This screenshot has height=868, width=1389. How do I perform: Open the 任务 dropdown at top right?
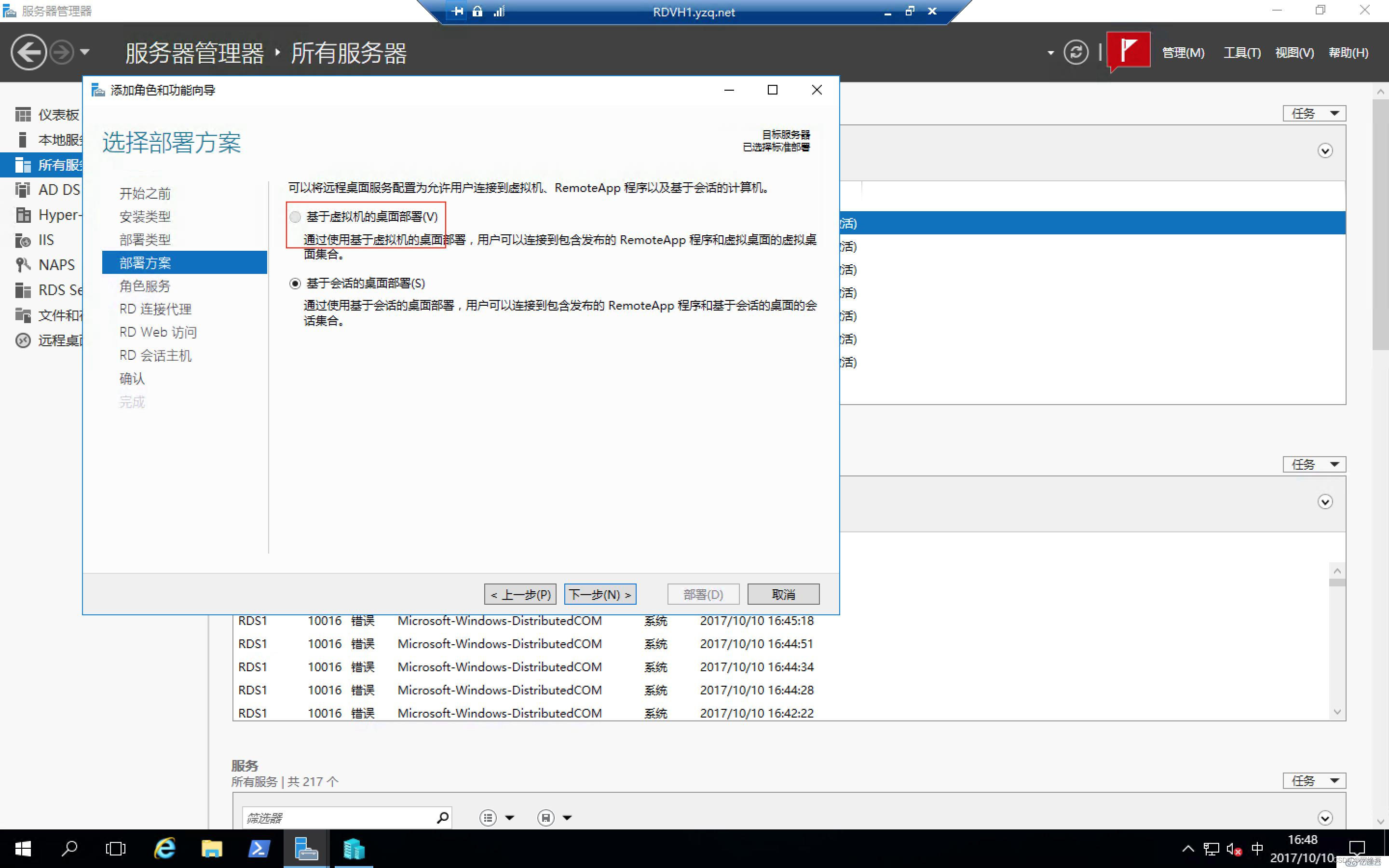1314,113
